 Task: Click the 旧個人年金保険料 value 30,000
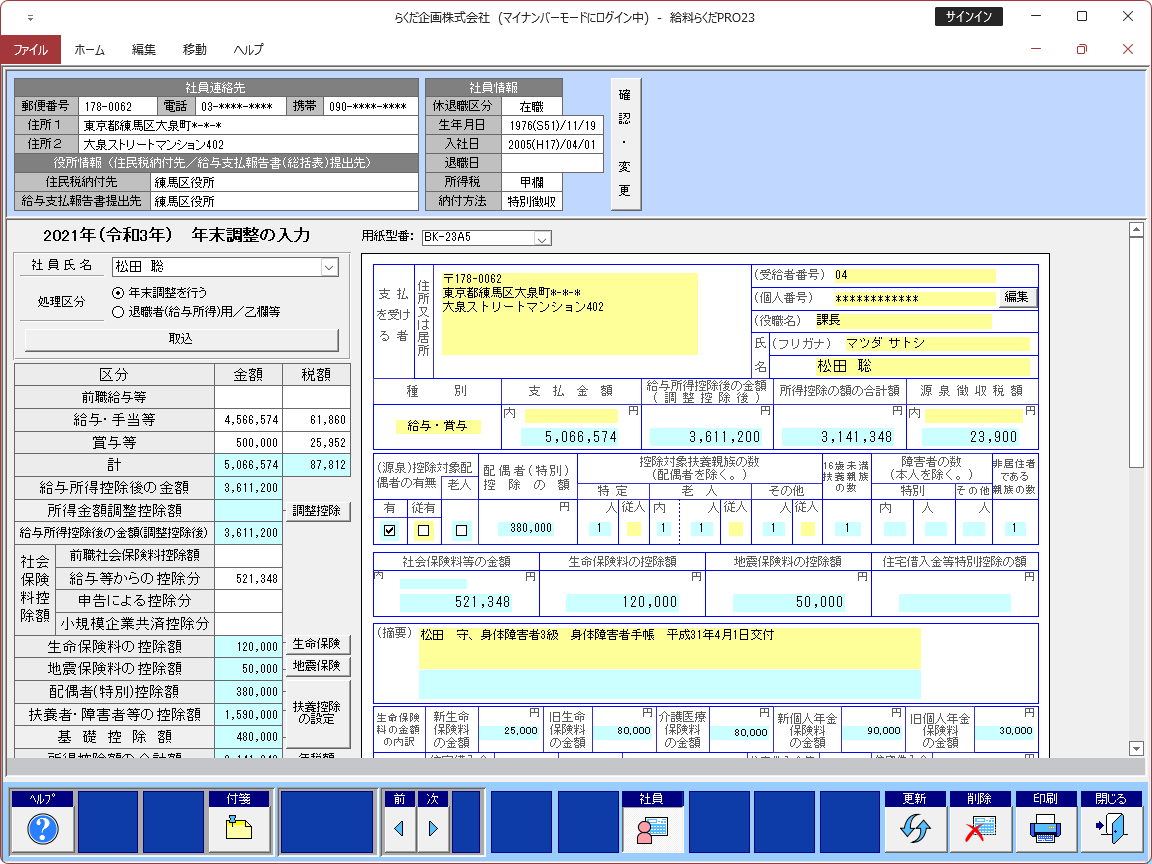pos(1006,731)
